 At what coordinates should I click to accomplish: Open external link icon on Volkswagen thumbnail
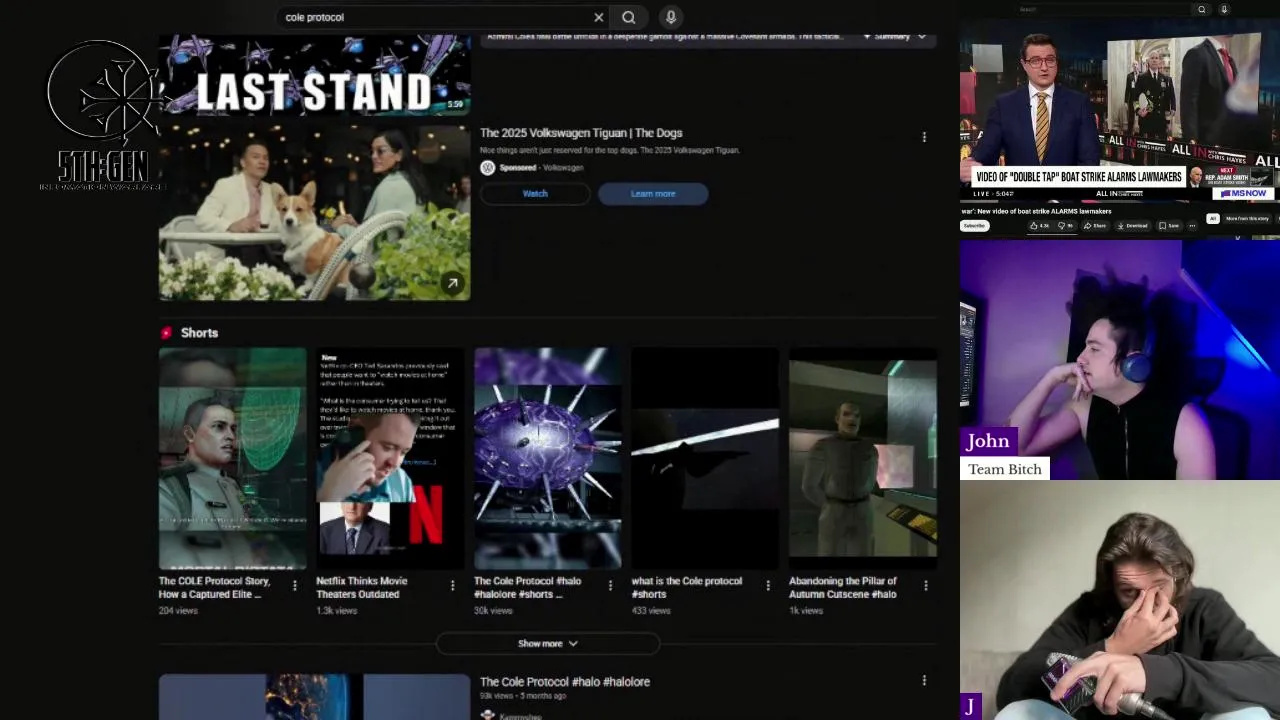point(452,283)
